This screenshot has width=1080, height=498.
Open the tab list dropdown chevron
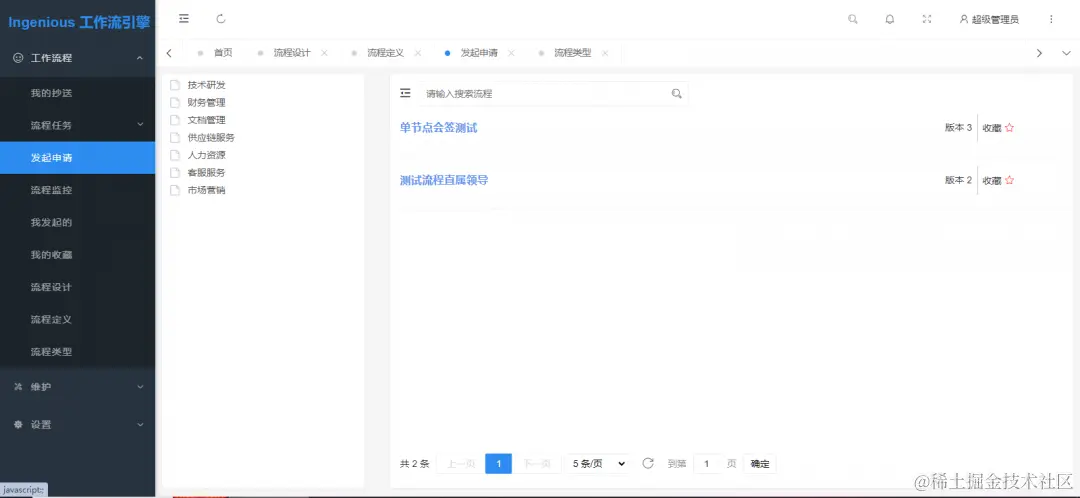pyautogui.click(x=1066, y=53)
